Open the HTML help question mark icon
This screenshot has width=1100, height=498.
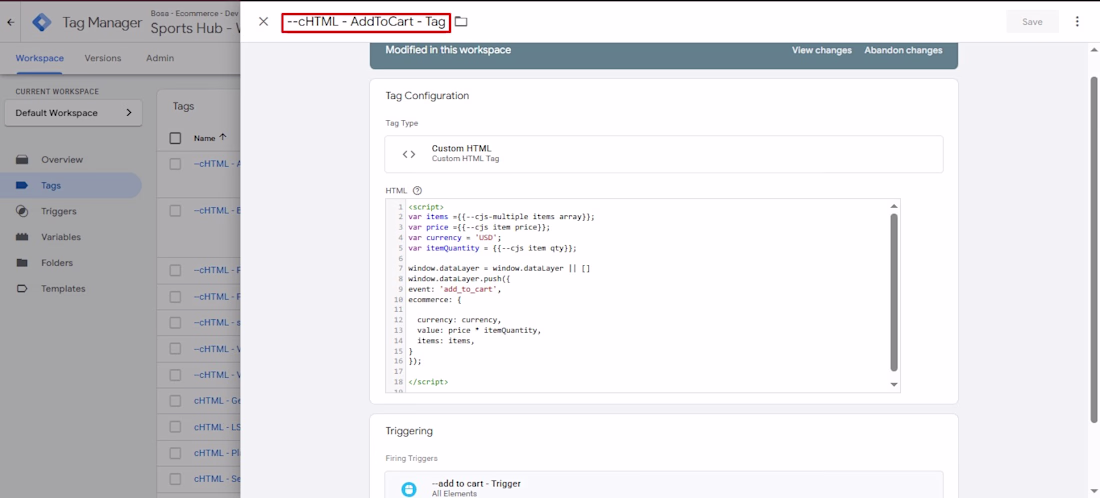[x=417, y=190]
